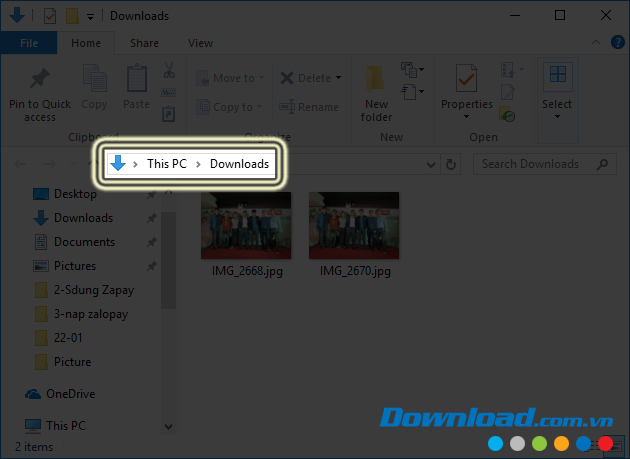Screen dimensions: 630x459
Task: Click New folder icon in title bar toolbar
Action: tap(72, 16)
